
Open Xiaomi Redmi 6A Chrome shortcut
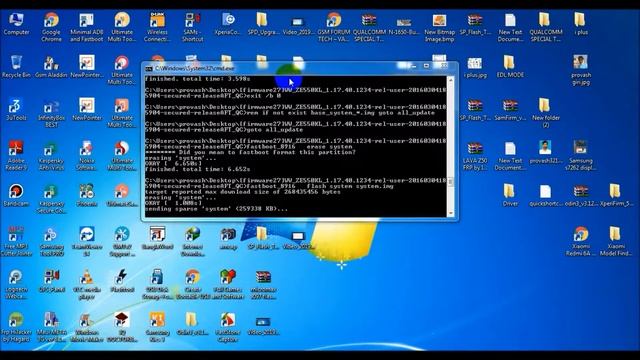click(x=580, y=241)
